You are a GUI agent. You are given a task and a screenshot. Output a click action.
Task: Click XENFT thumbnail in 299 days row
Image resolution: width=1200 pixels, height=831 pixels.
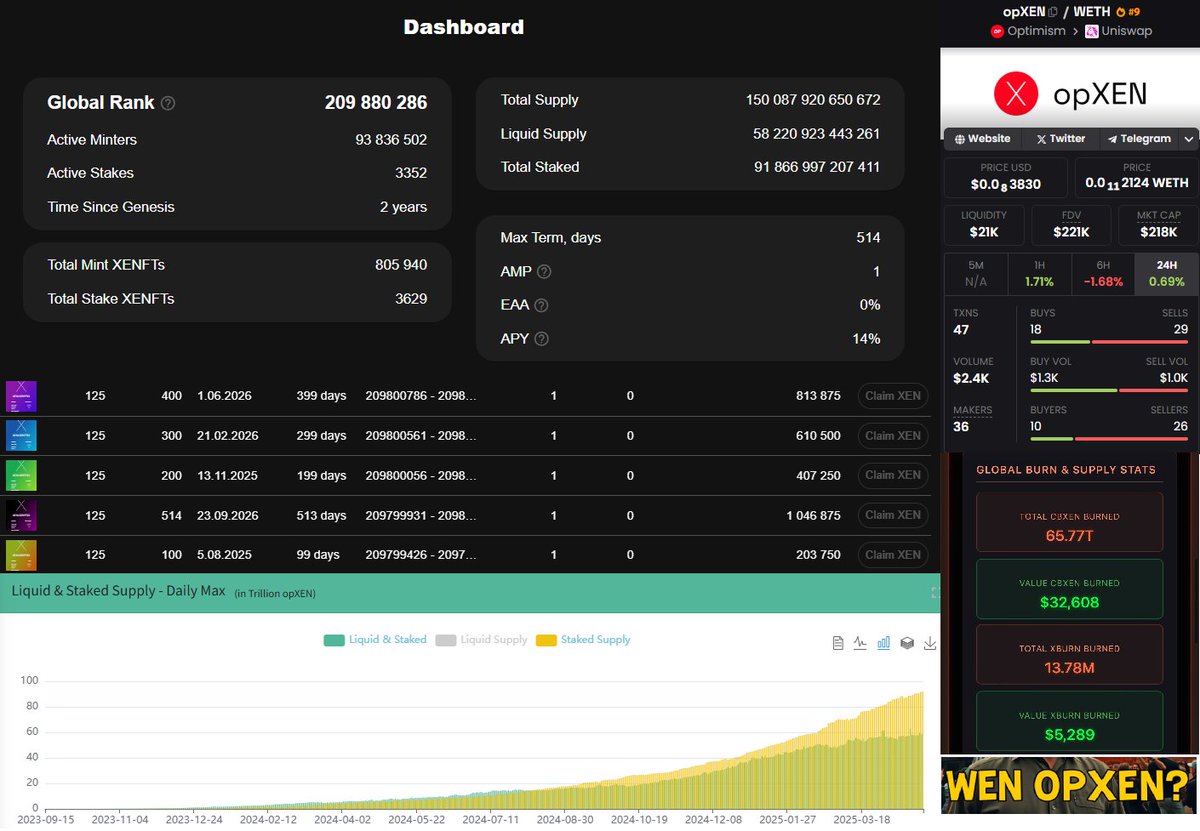click(x=22, y=435)
